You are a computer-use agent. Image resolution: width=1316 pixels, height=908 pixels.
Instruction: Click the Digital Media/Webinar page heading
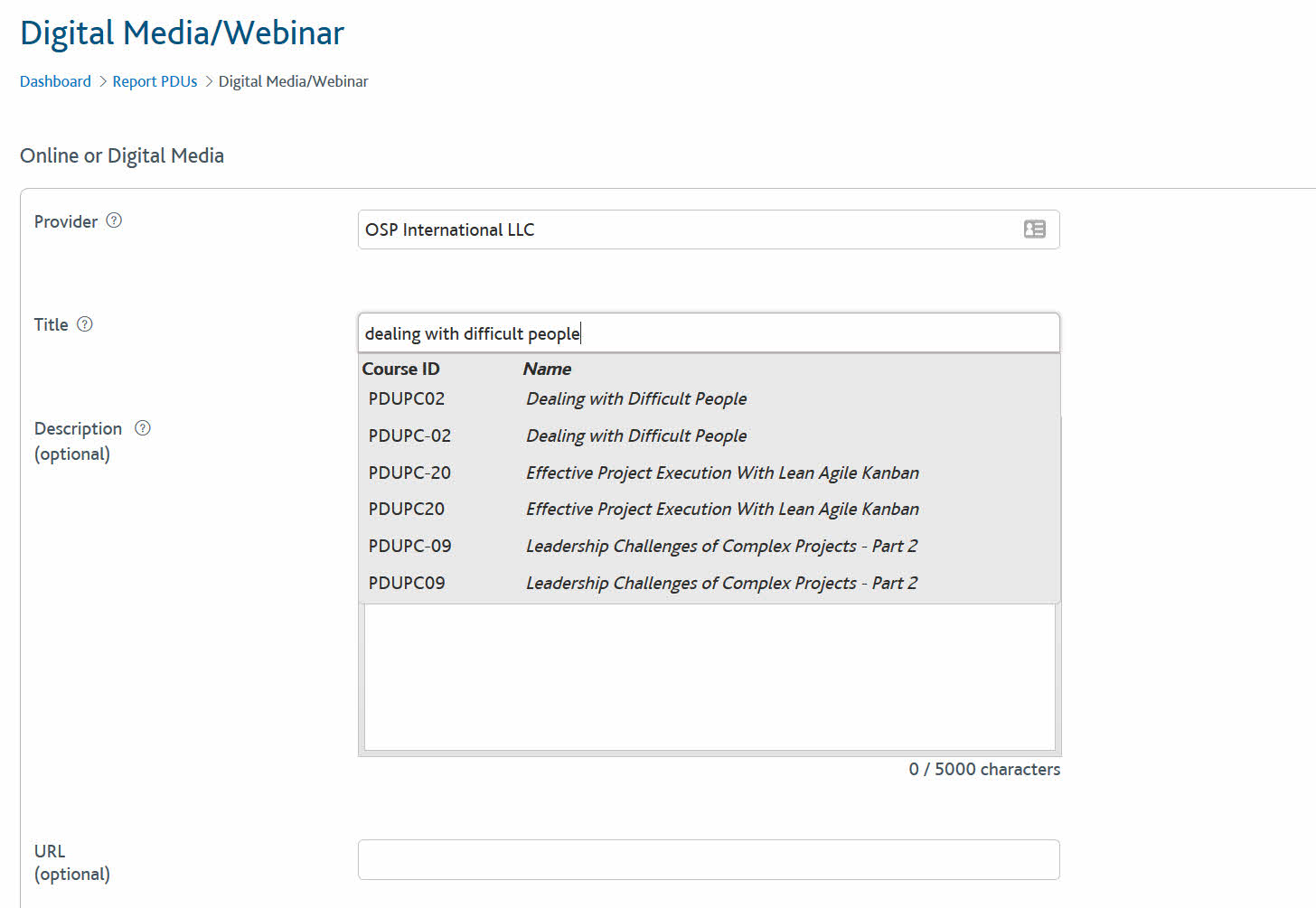tap(182, 33)
